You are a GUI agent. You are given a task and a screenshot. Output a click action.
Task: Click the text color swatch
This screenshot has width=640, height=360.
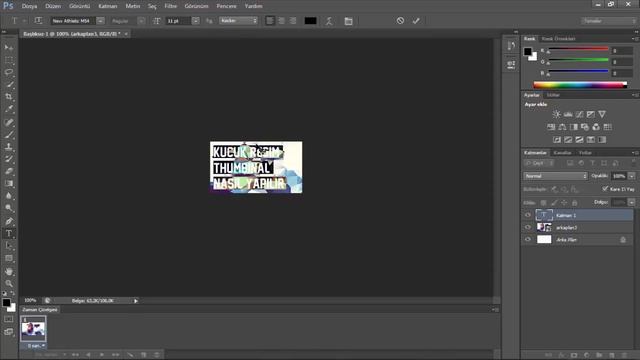pos(310,21)
